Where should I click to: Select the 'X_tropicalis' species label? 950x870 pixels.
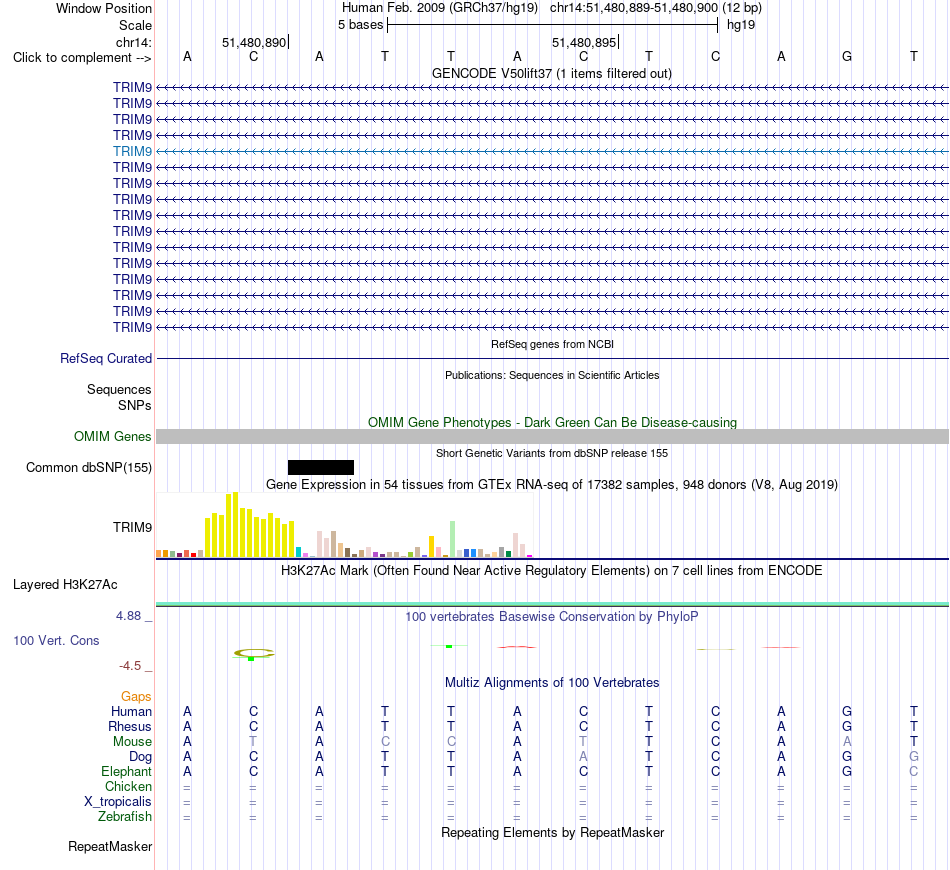[x=118, y=802]
